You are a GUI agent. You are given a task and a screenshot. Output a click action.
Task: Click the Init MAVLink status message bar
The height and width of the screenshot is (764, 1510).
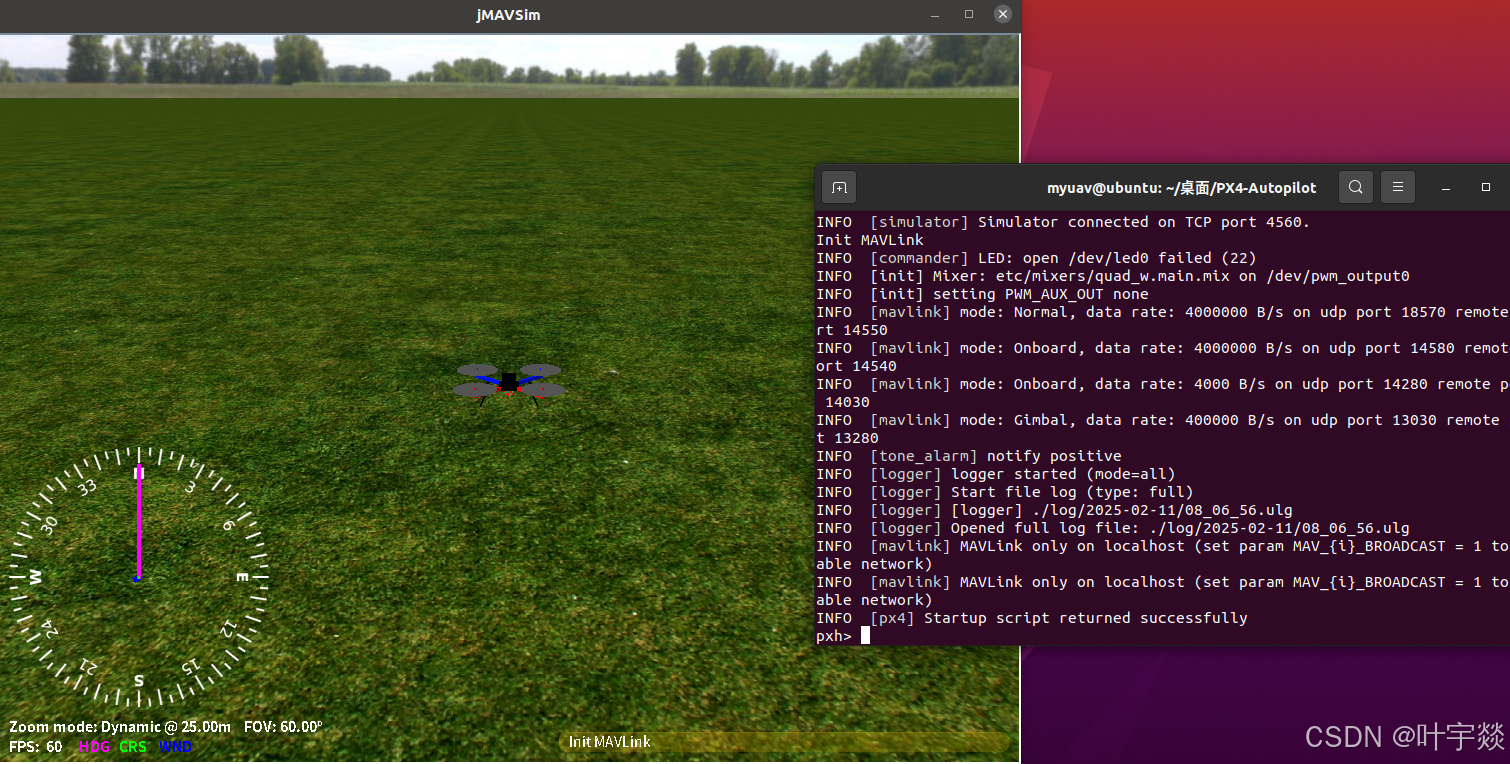click(783, 742)
